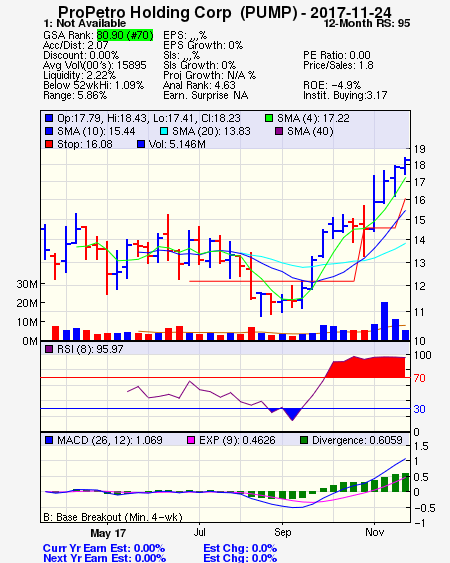
Task: Click the 30M volume axis label
Action: (27, 284)
